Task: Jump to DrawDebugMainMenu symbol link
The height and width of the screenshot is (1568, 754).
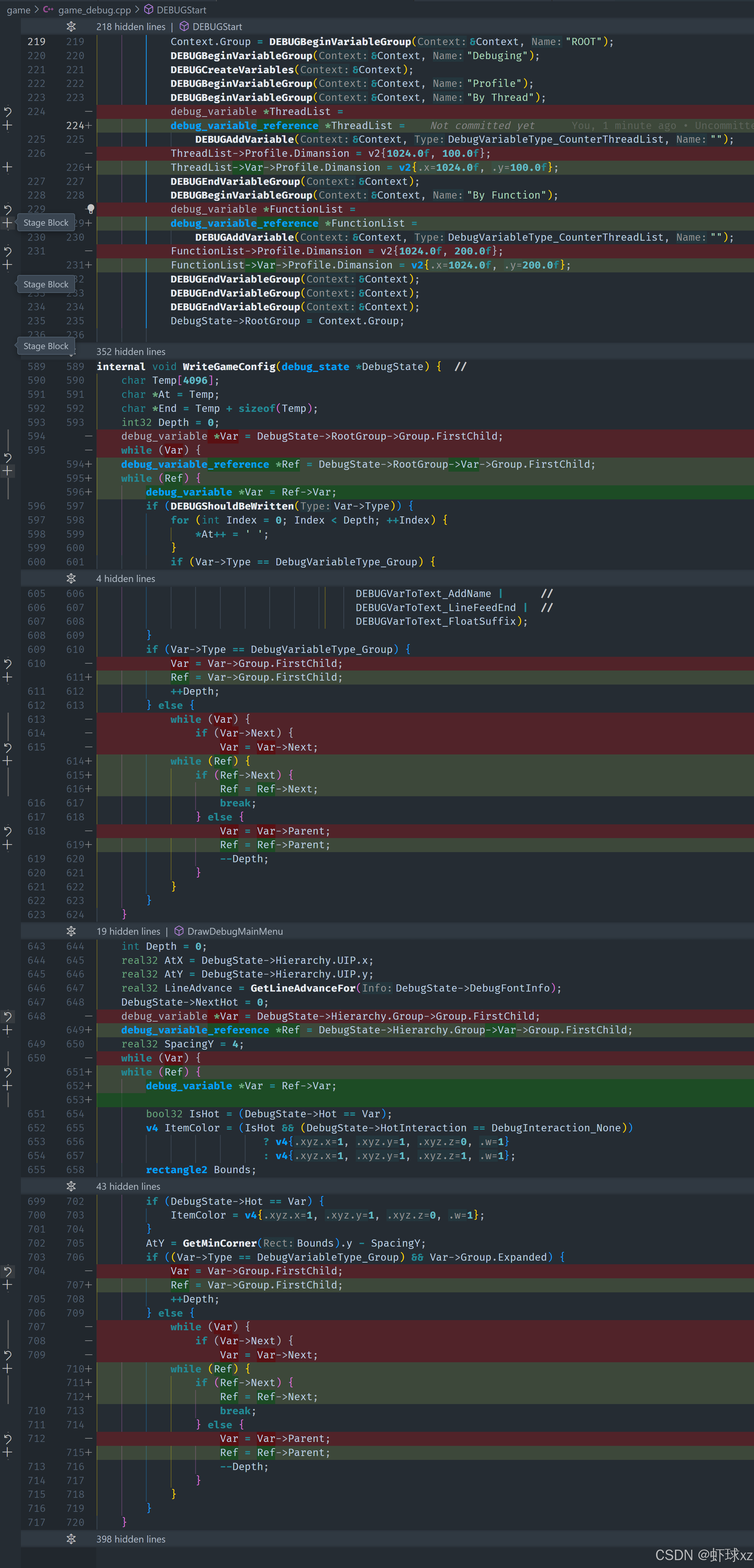Action: point(234,931)
